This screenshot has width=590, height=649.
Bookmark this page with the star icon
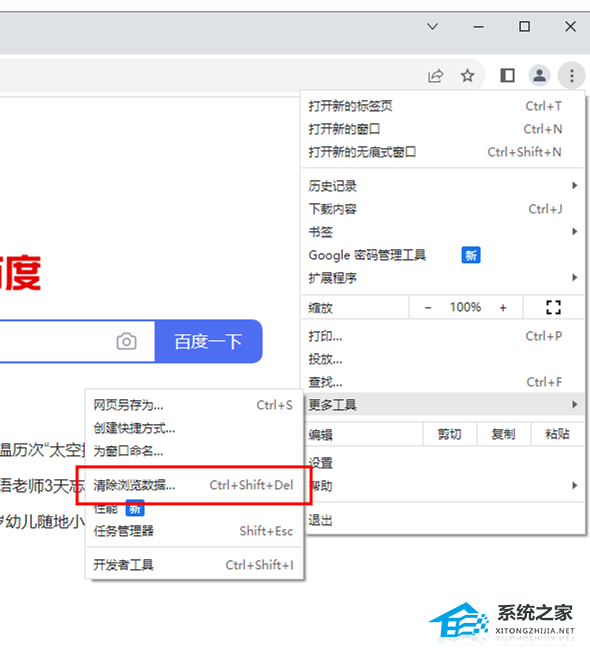pyautogui.click(x=467, y=76)
